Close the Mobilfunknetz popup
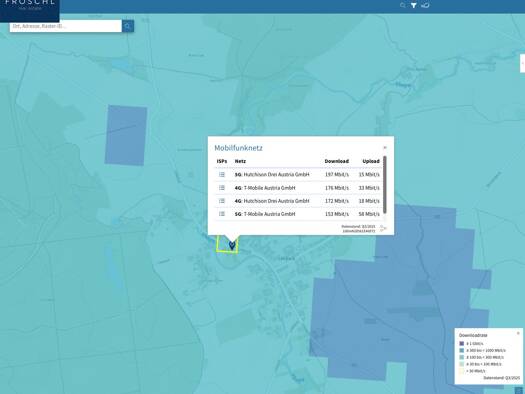 pyautogui.click(x=385, y=147)
